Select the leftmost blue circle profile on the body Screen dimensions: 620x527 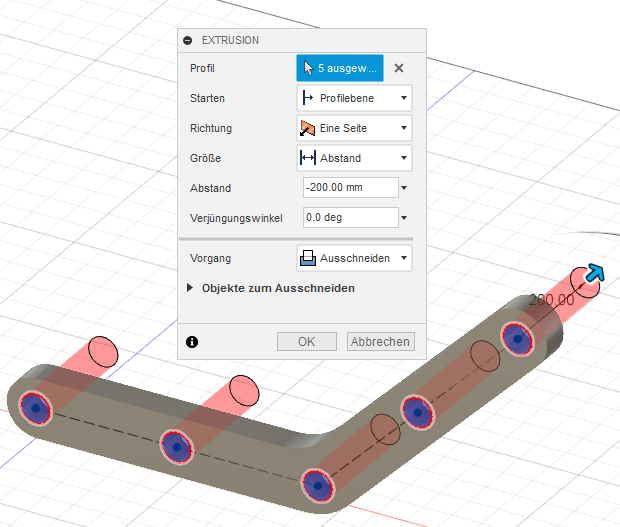coord(36,408)
